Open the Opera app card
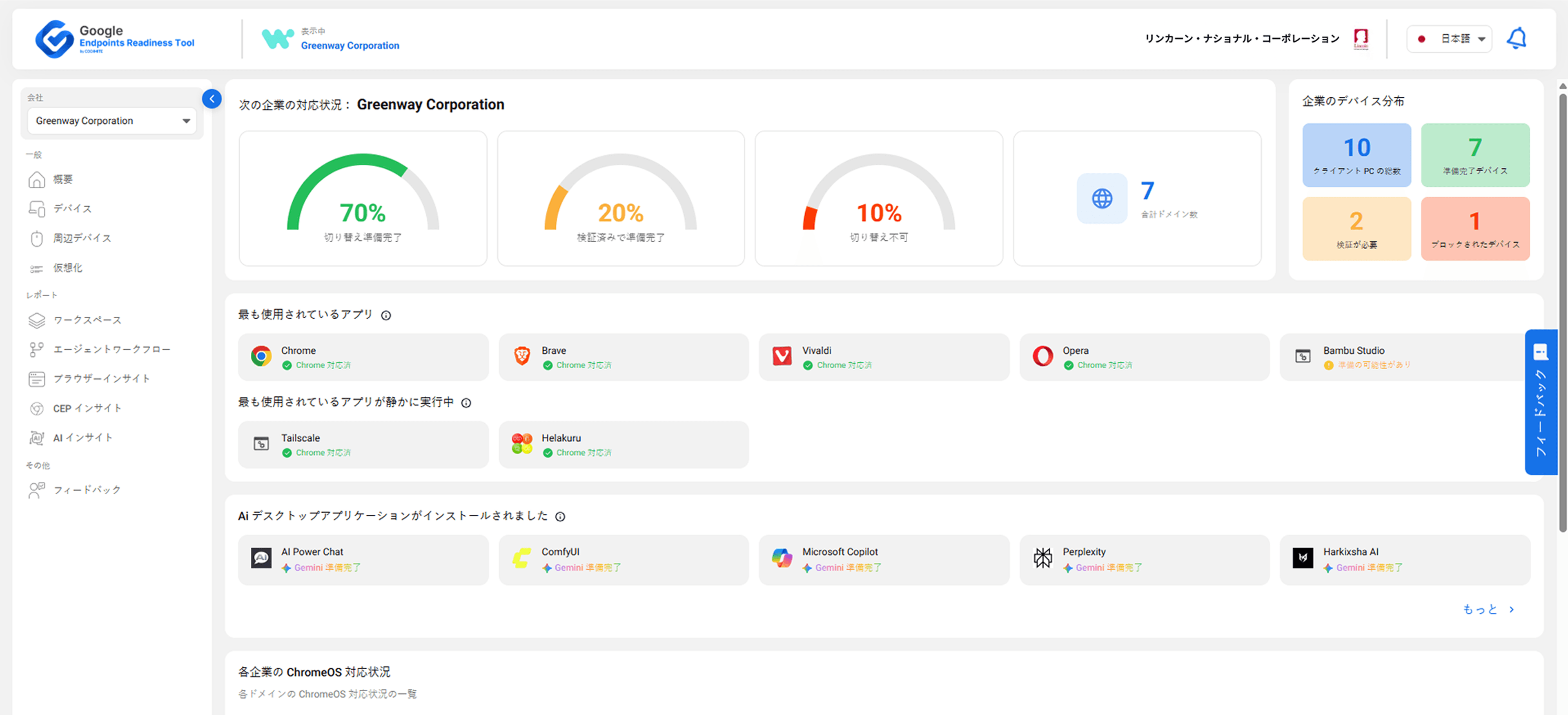Image resolution: width=1568 pixels, height=715 pixels. click(x=1144, y=357)
